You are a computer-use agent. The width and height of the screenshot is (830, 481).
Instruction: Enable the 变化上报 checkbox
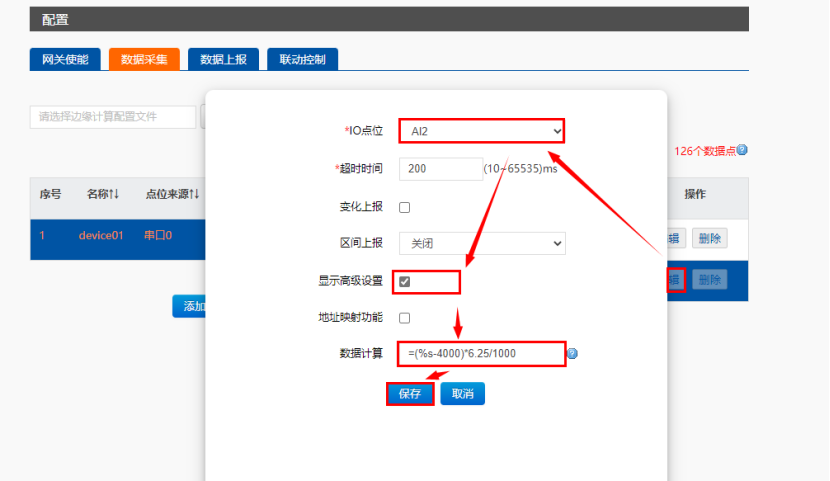(405, 207)
